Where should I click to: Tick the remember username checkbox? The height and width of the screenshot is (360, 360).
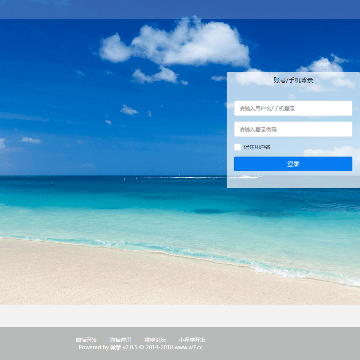[238, 147]
